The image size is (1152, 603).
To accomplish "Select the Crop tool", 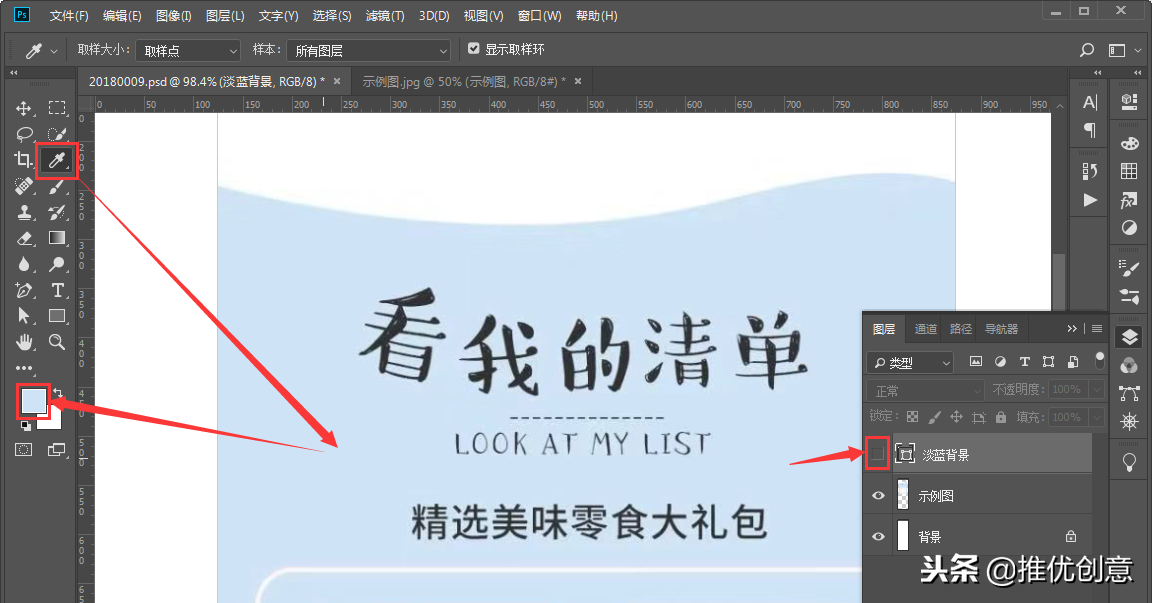I will click(24, 159).
